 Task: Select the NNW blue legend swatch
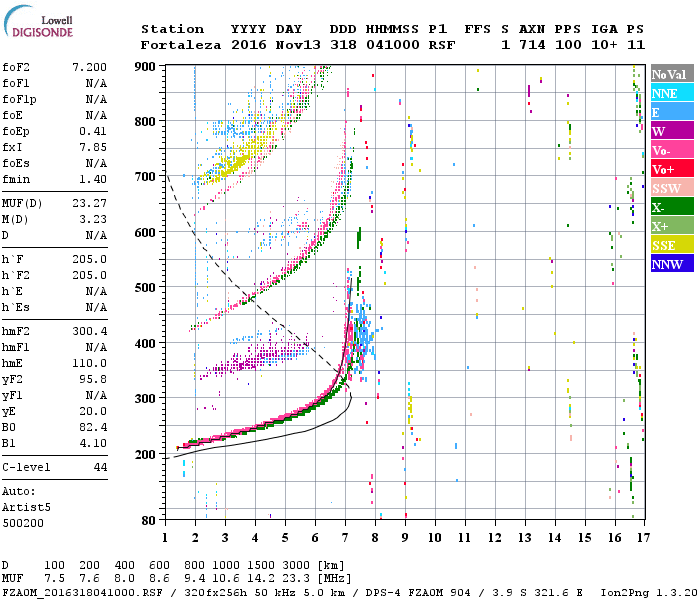(x=672, y=264)
